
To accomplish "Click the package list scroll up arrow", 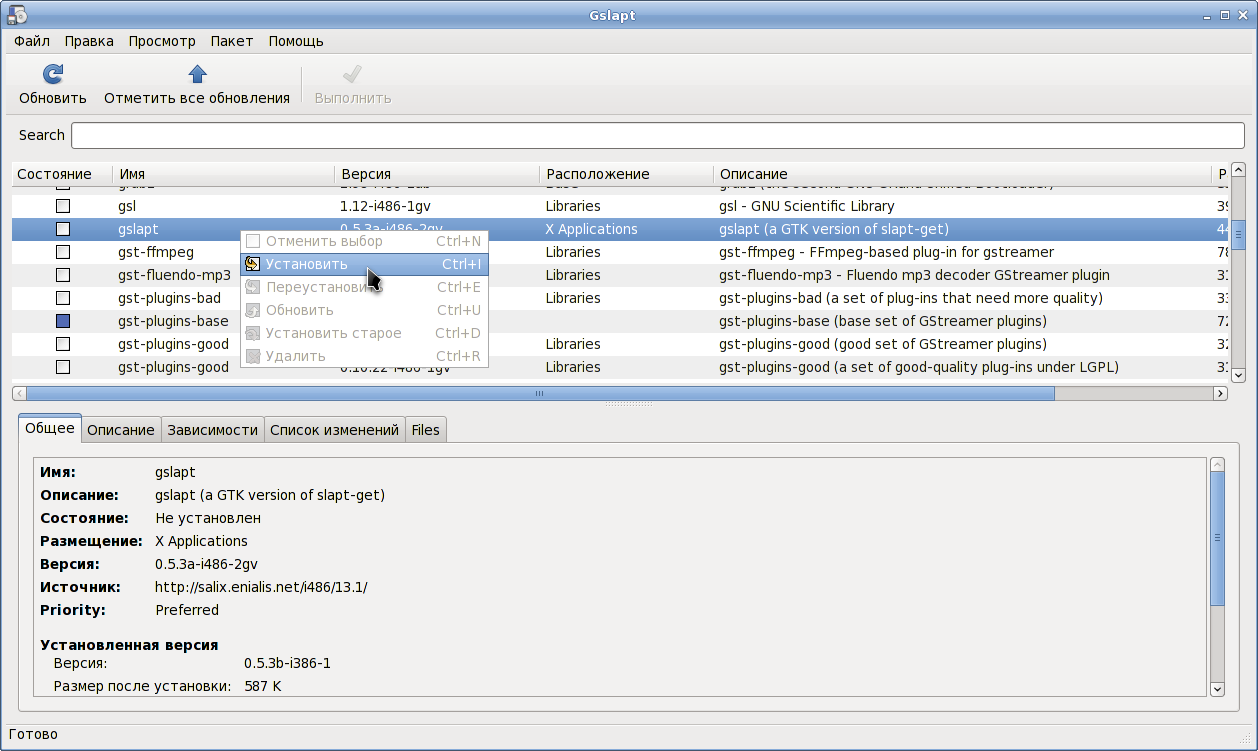I will coord(1238,171).
